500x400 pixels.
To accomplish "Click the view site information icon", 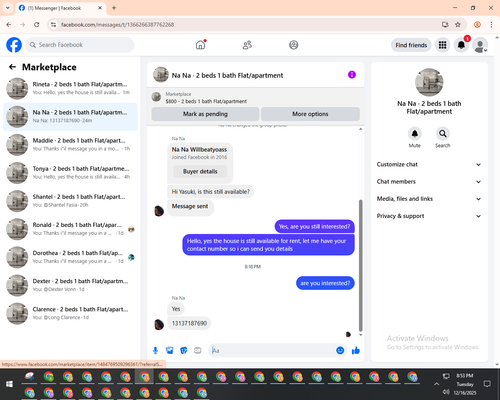I will (x=53, y=25).
